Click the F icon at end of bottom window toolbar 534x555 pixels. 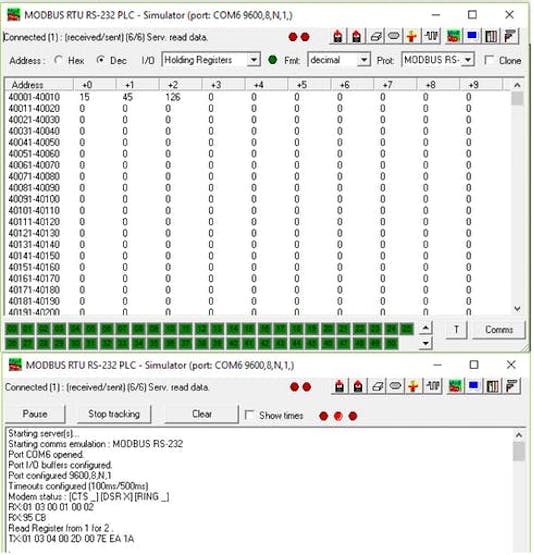(511, 387)
